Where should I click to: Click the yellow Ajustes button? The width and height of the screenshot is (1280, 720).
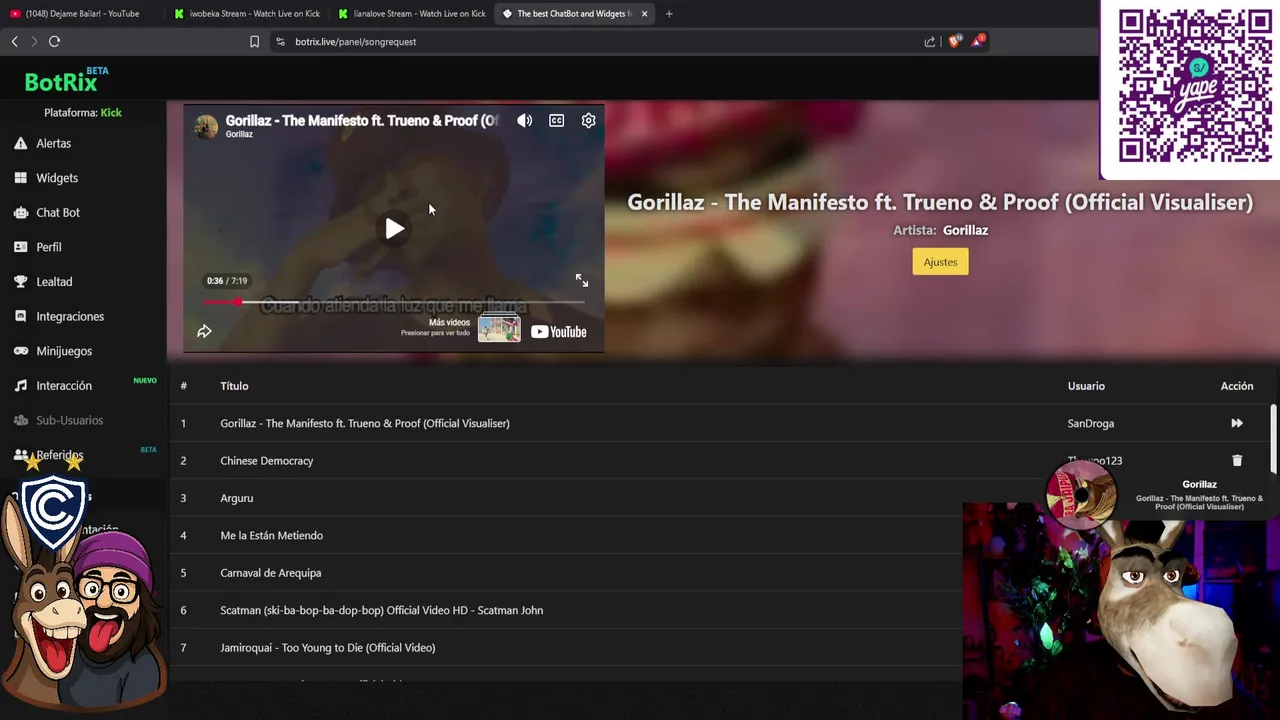(940, 262)
